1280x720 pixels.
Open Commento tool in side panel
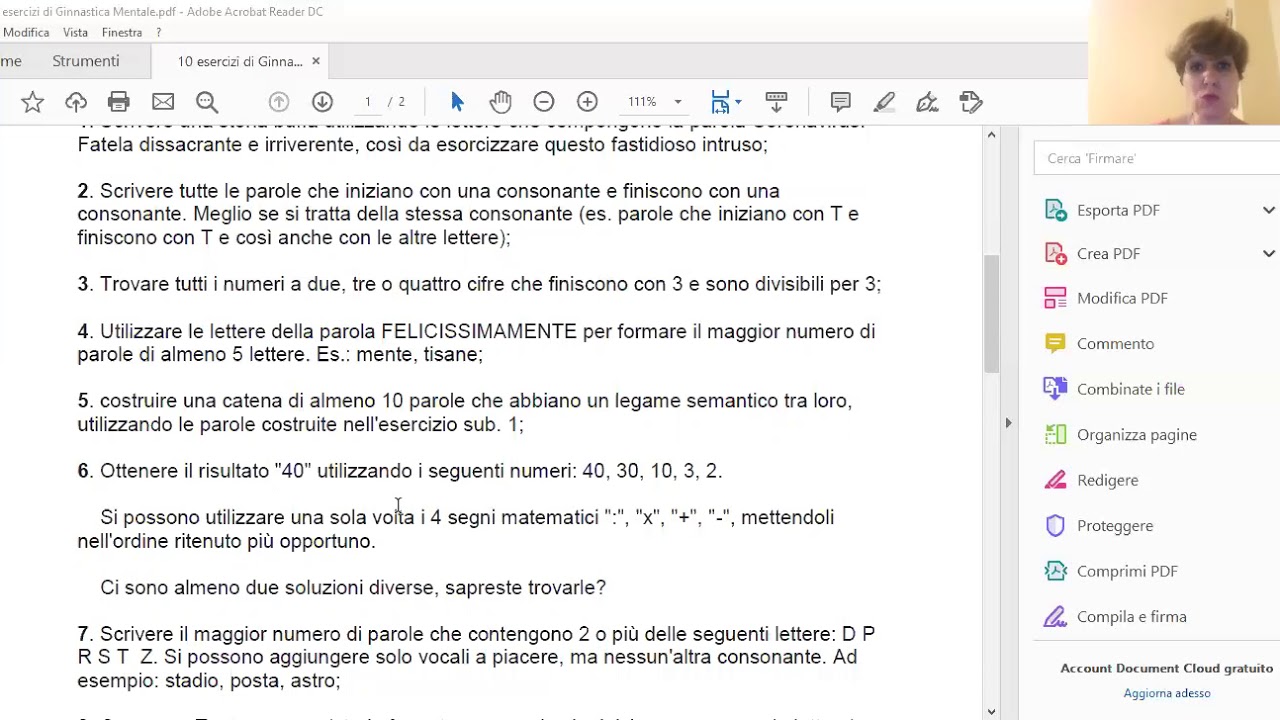coord(1115,343)
